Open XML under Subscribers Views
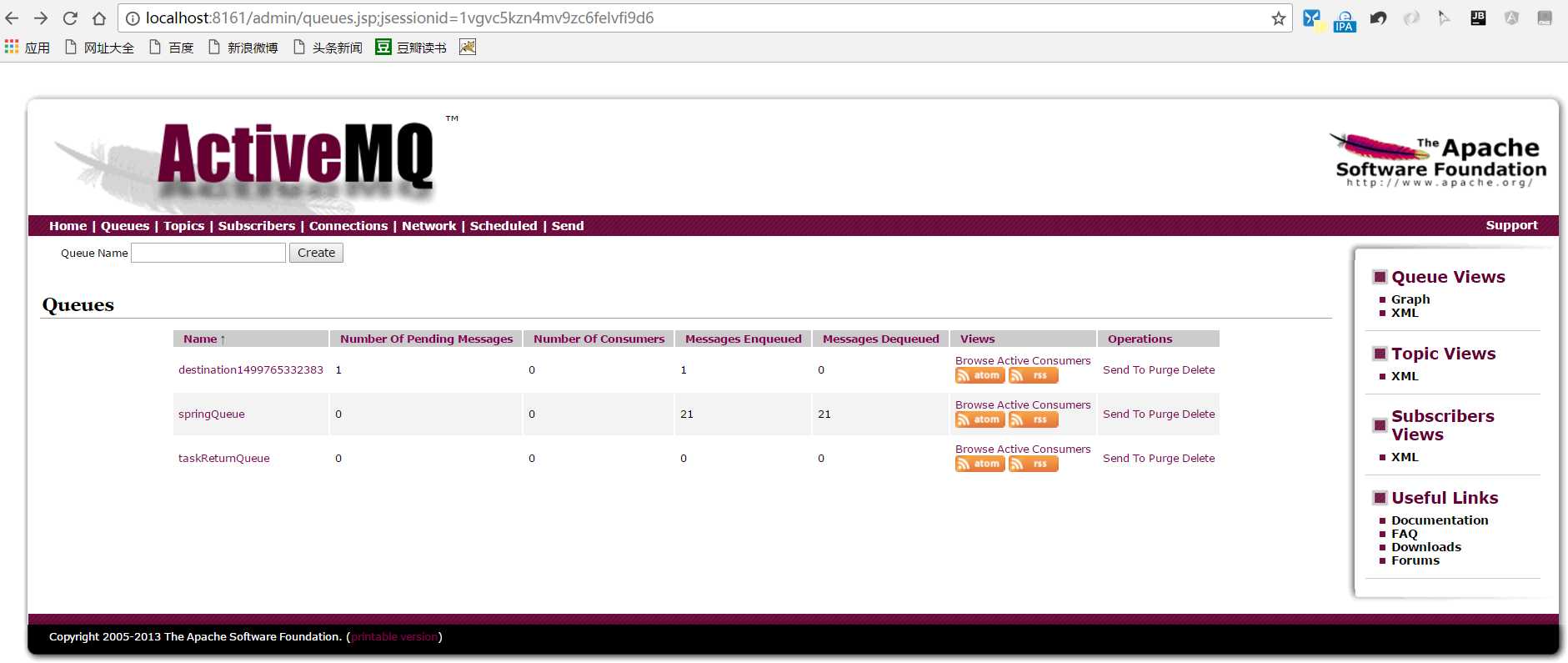Screen dimensions: 1568x663 coord(1405,457)
